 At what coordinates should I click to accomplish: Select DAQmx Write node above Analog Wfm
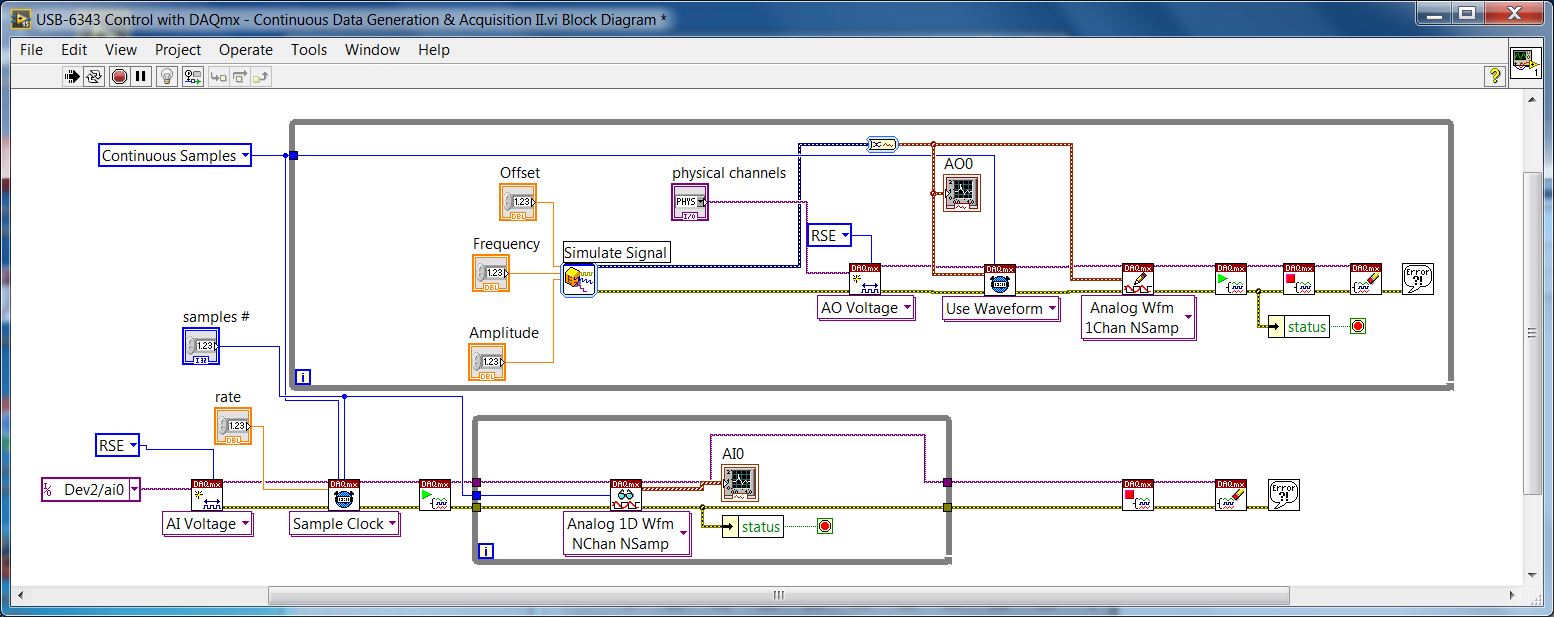(x=1138, y=279)
